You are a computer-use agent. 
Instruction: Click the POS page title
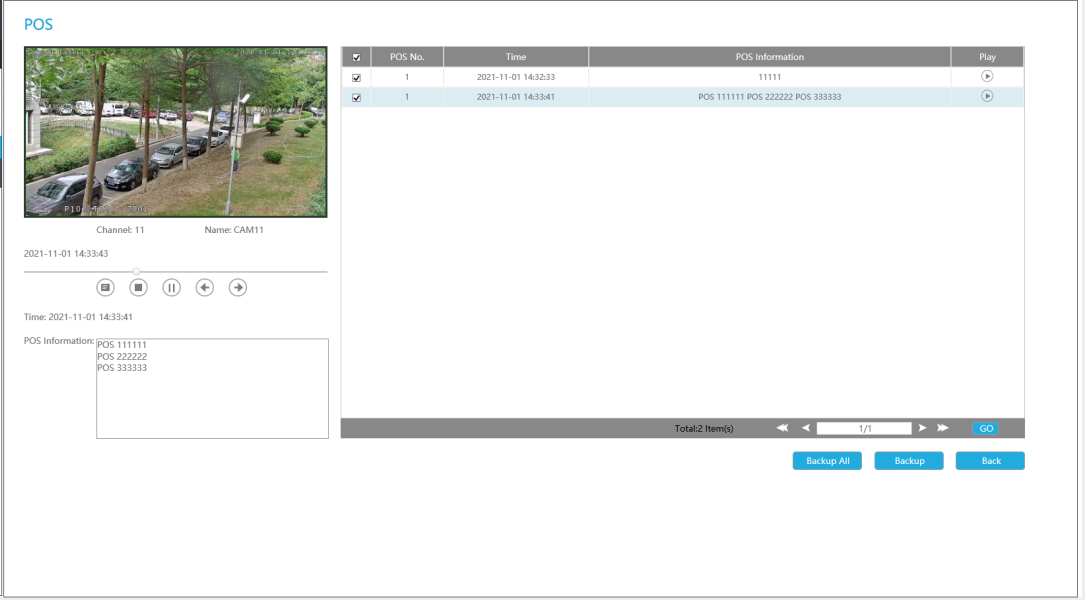(x=38, y=24)
